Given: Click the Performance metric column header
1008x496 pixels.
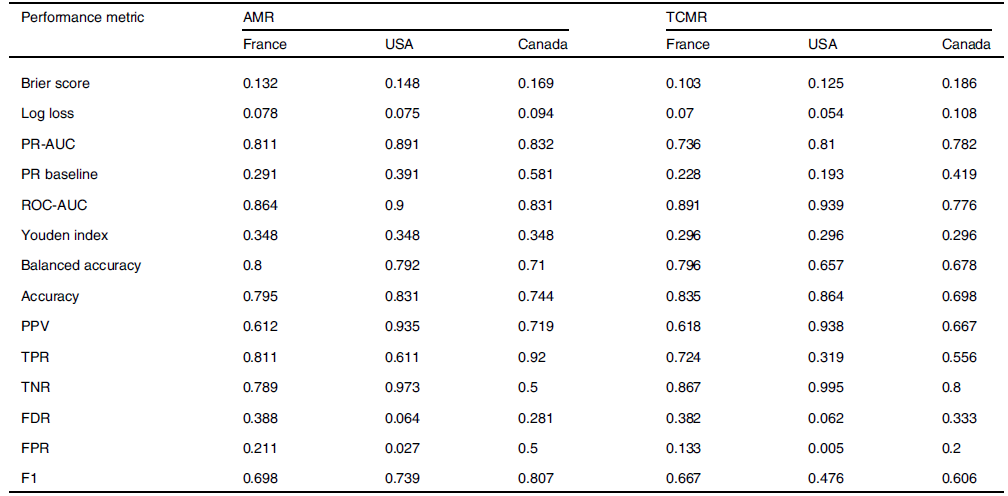Looking at the screenshot, I should (83, 18).
